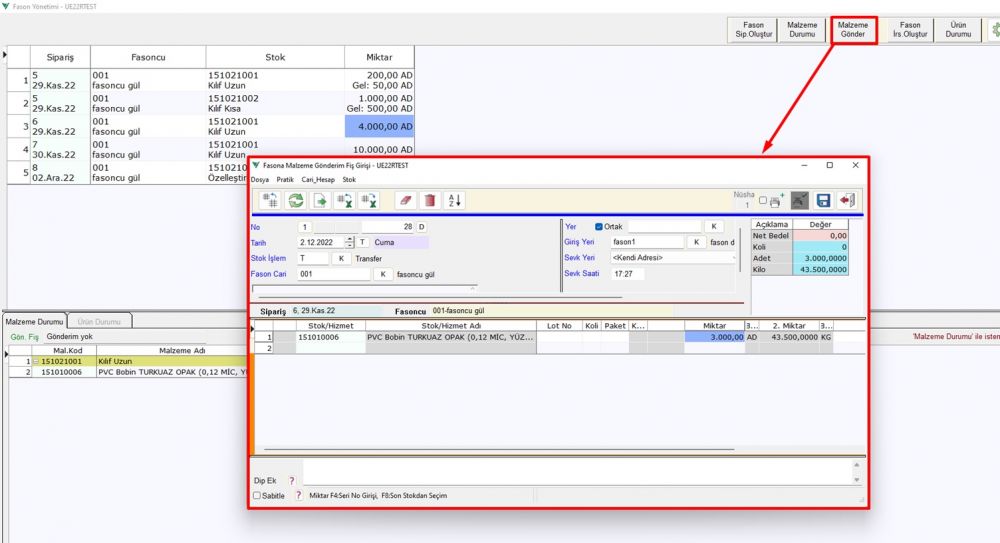Click the red trash delete icon
This screenshot has height=543, width=1000.
point(430,200)
